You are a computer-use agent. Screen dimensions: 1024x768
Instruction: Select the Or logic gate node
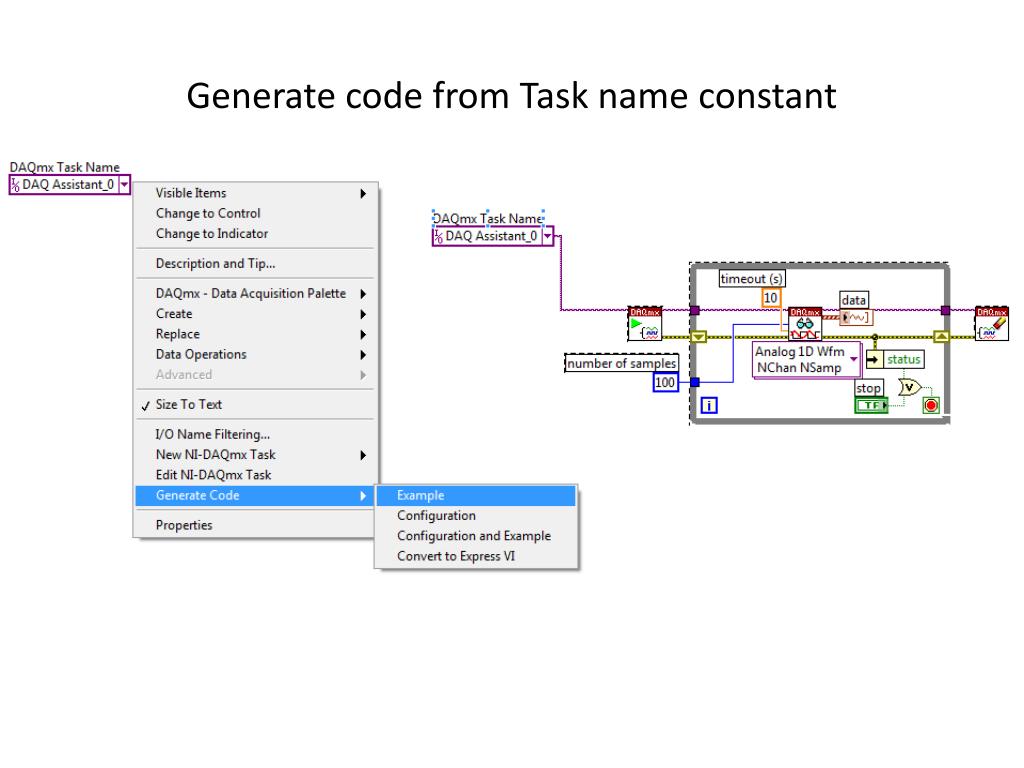pyautogui.click(x=908, y=387)
